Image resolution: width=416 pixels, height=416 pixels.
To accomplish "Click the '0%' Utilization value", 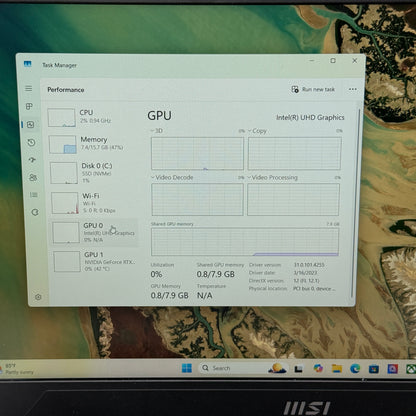I will click(156, 274).
